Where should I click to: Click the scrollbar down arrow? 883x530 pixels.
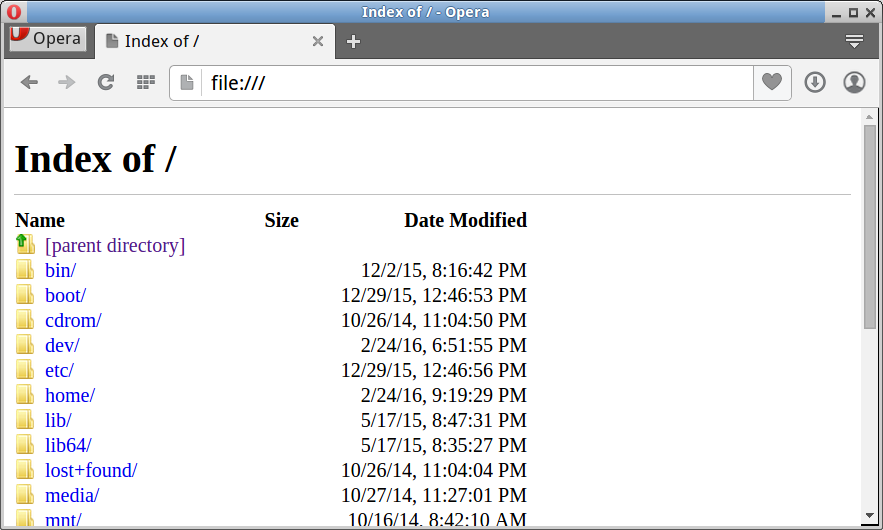coord(869,515)
